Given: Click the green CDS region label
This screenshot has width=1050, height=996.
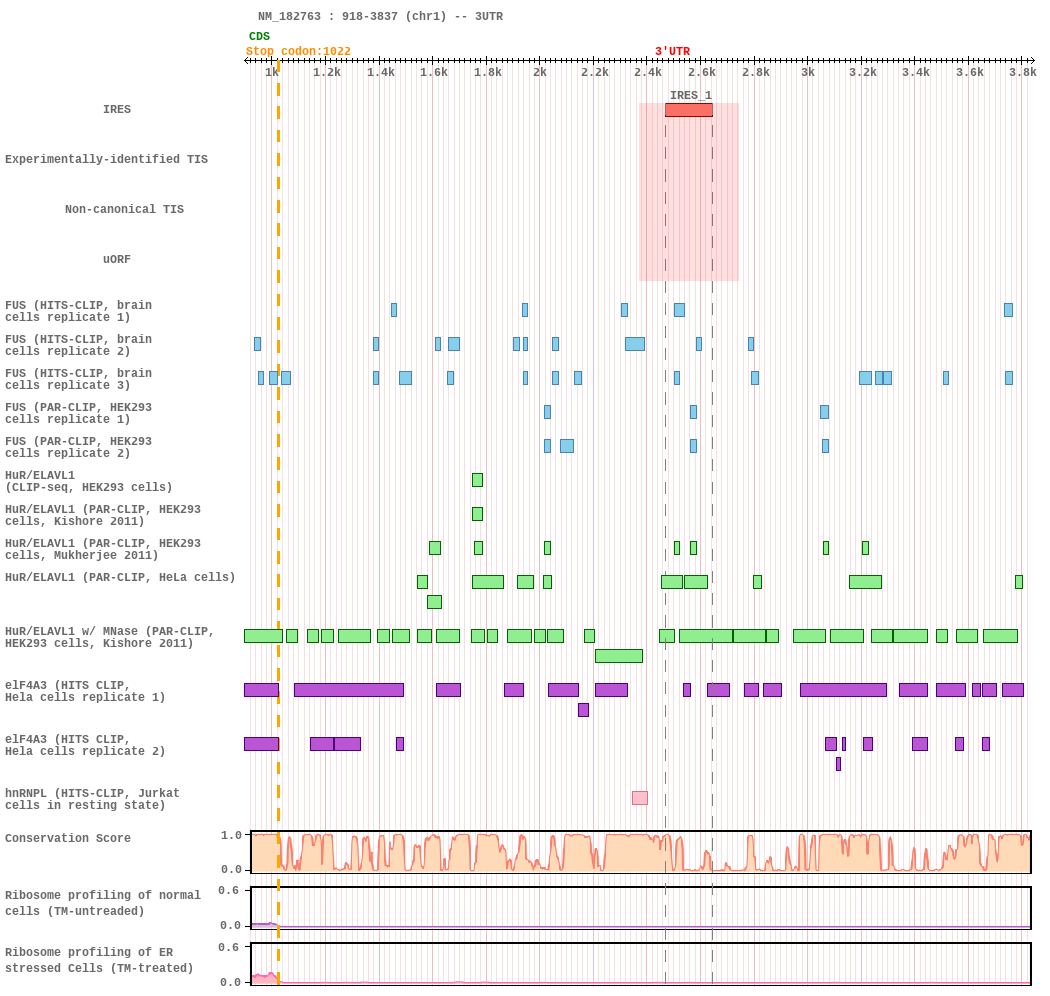Looking at the screenshot, I should coord(259,36).
